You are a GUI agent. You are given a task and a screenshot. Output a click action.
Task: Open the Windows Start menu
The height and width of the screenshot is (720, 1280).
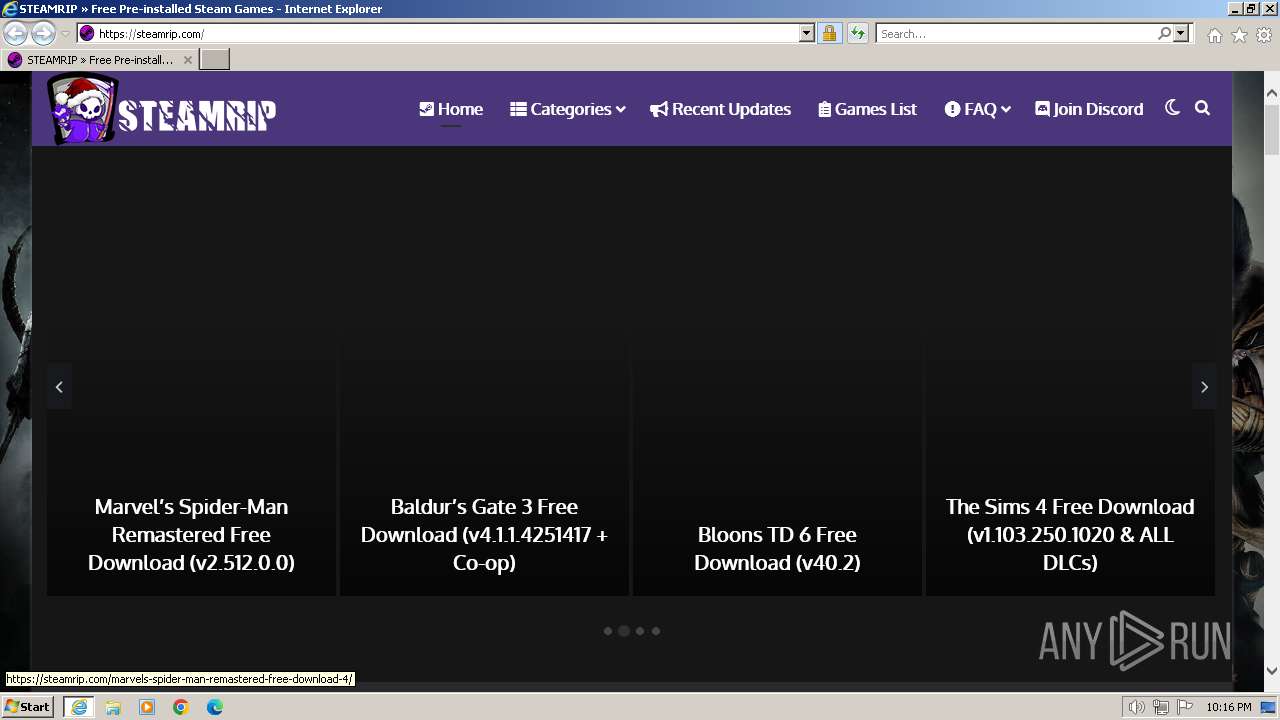point(28,707)
